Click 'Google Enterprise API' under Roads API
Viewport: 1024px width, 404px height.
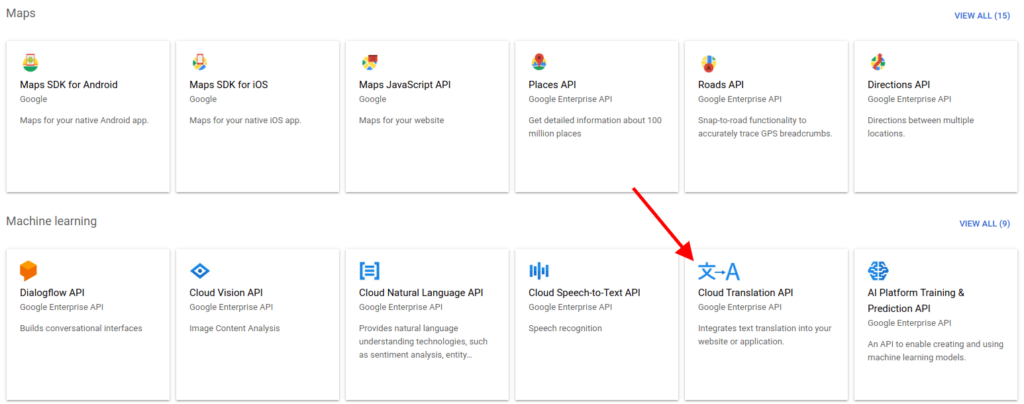point(740,99)
